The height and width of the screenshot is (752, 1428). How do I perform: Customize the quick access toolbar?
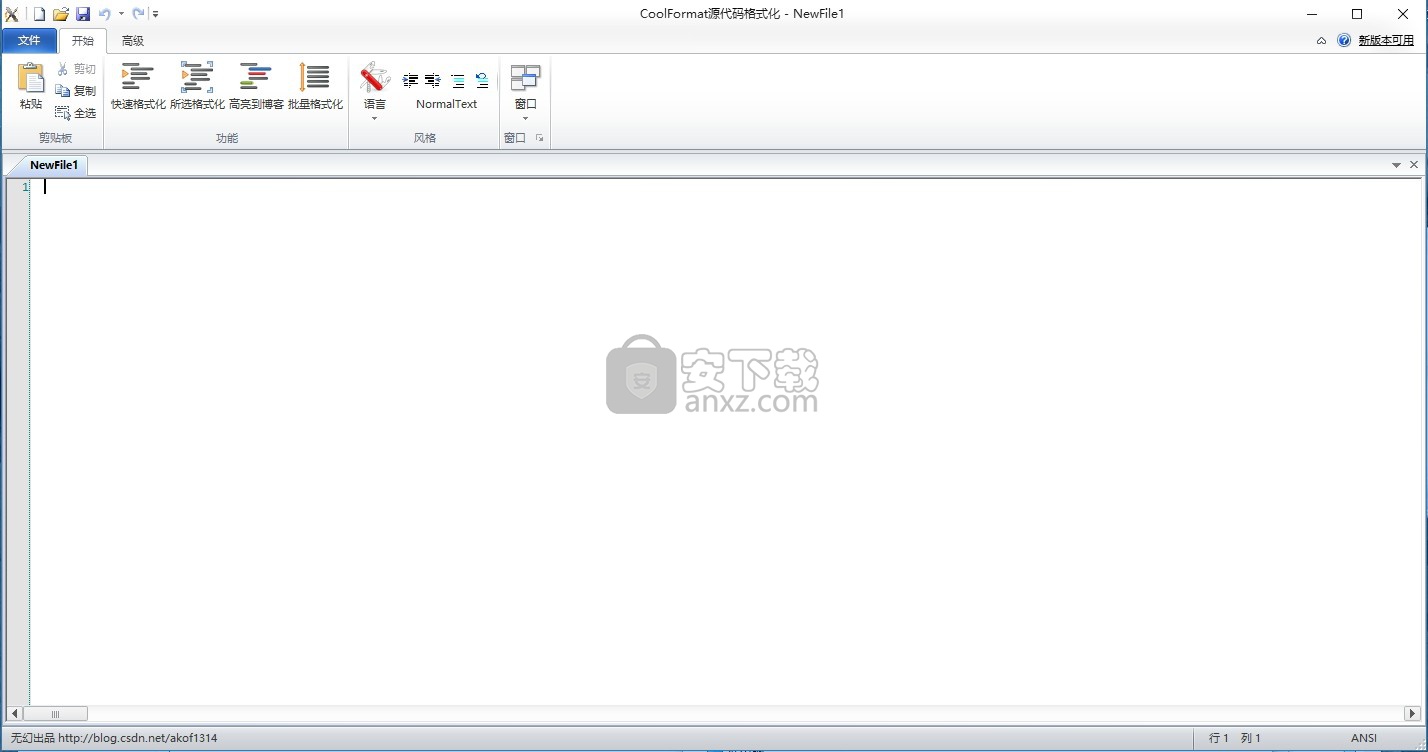tap(156, 14)
